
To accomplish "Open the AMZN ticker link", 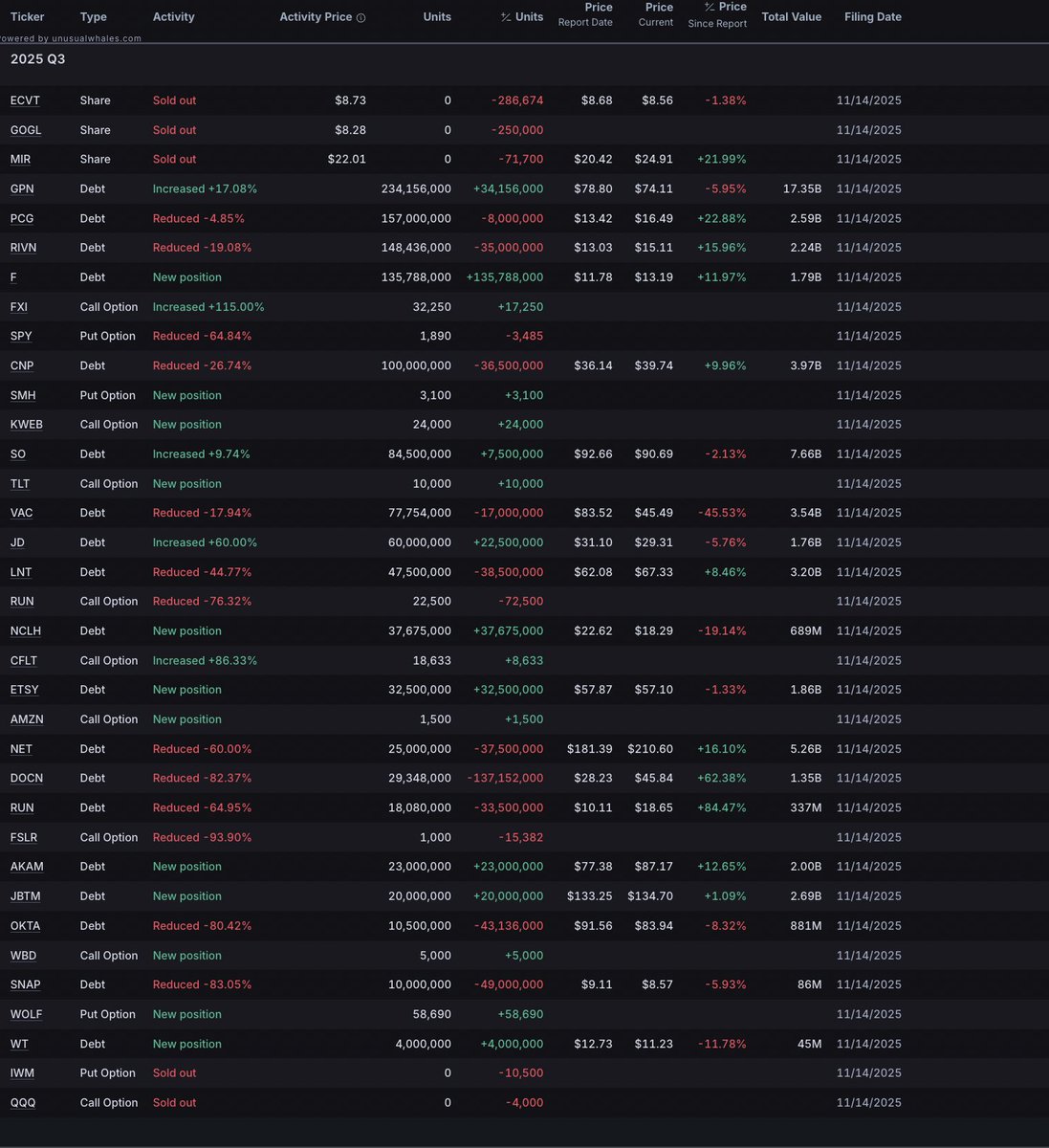I will click(27, 719).
